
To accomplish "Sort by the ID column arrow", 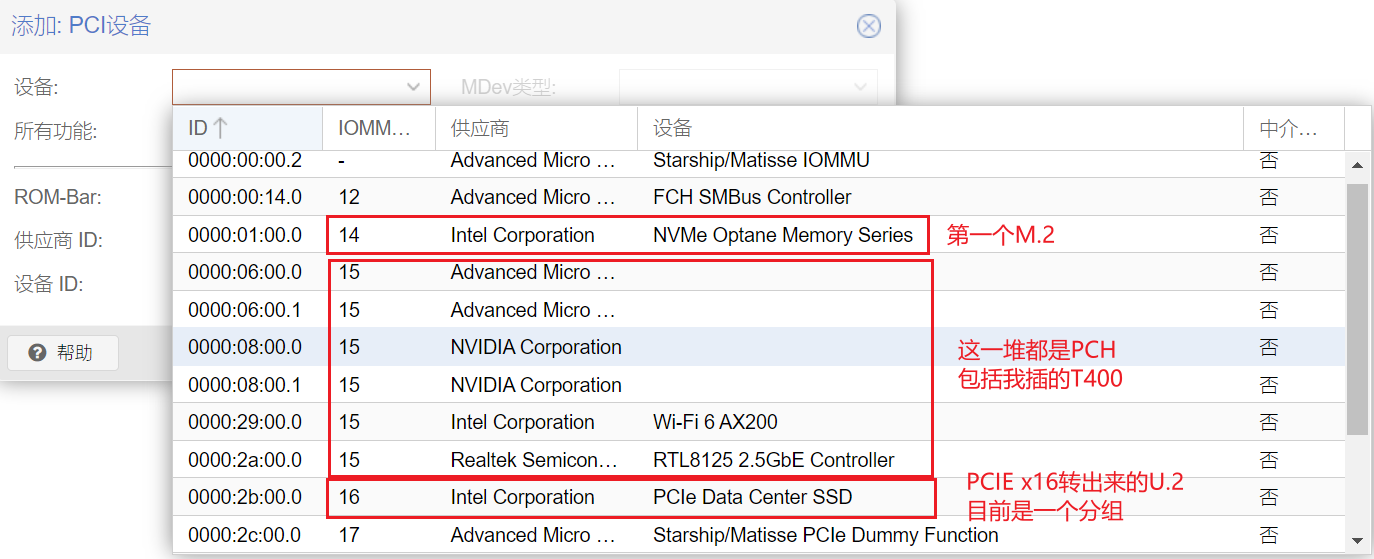I will pyautogui.click(x=221, y=128).
